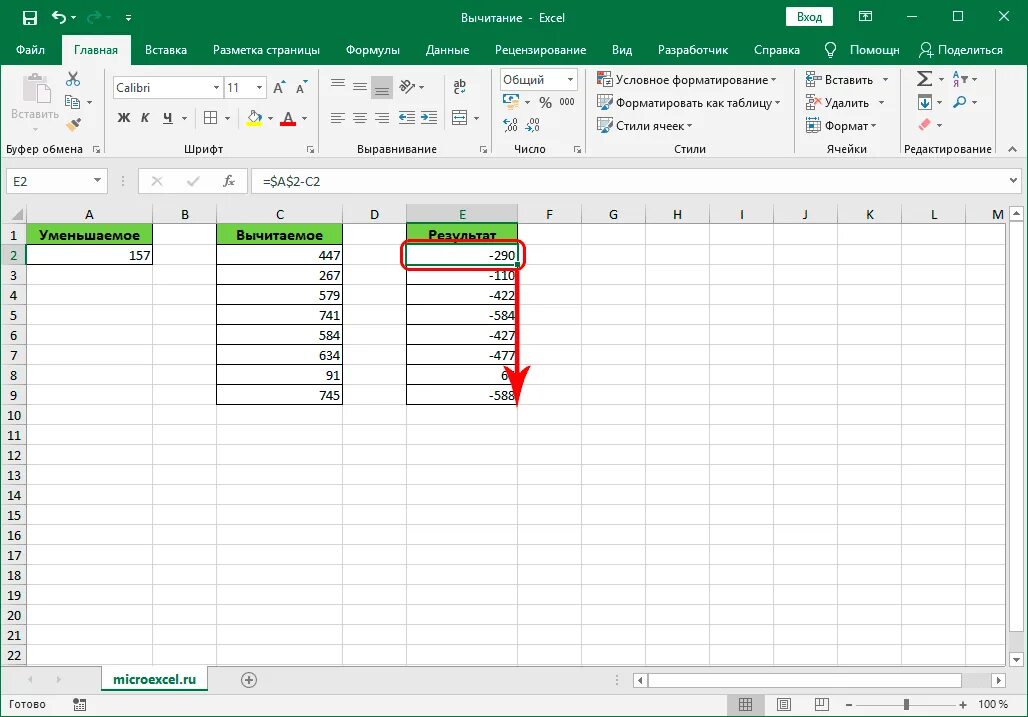Screen dimensions: 1028x717
Task: Open the font size 11 dropdown
Action: point(260,88)
